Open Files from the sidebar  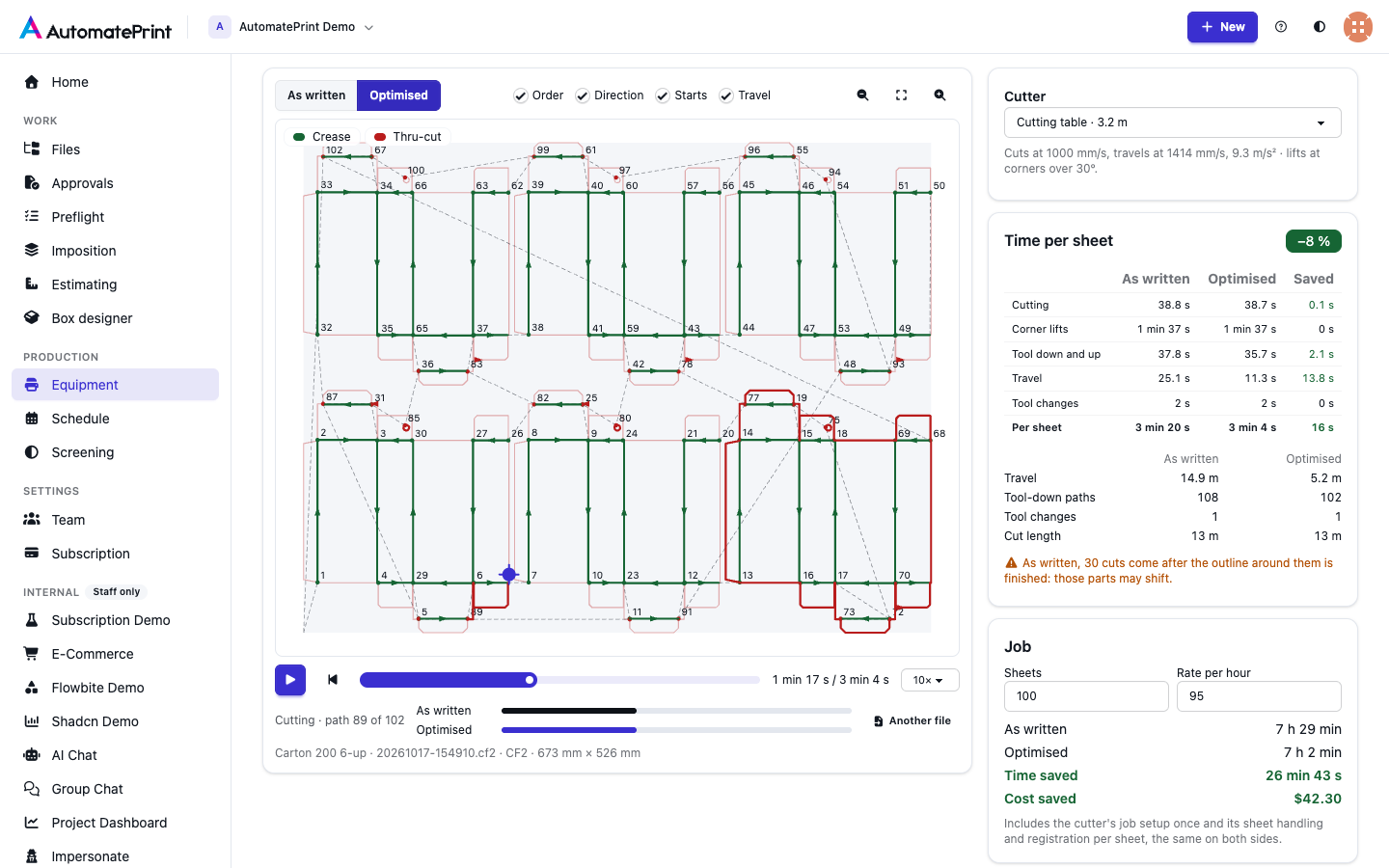pos(115,149)
